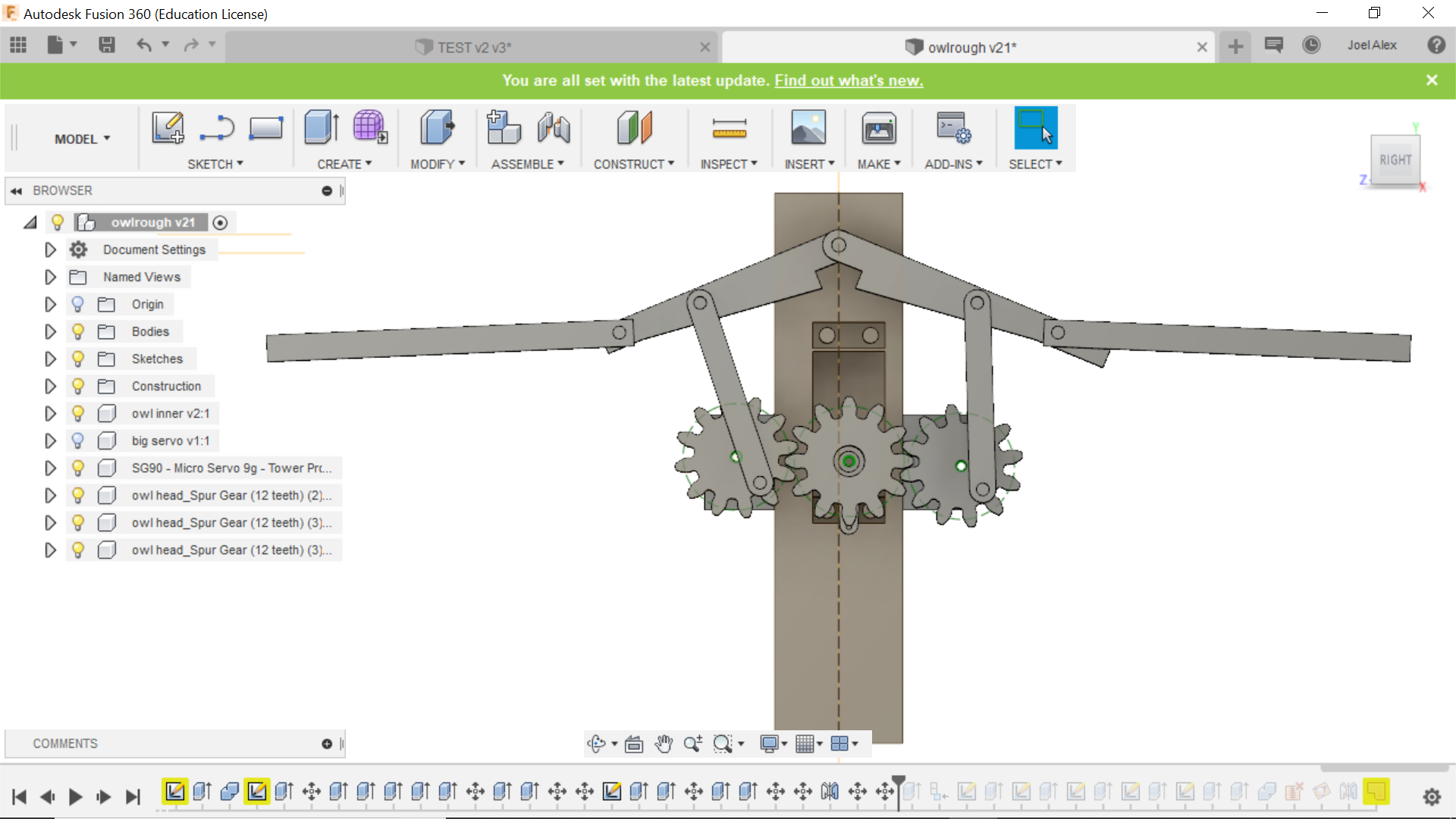
Task: Toggle visibility of big servo v1:1
Action: pos(77,441)
